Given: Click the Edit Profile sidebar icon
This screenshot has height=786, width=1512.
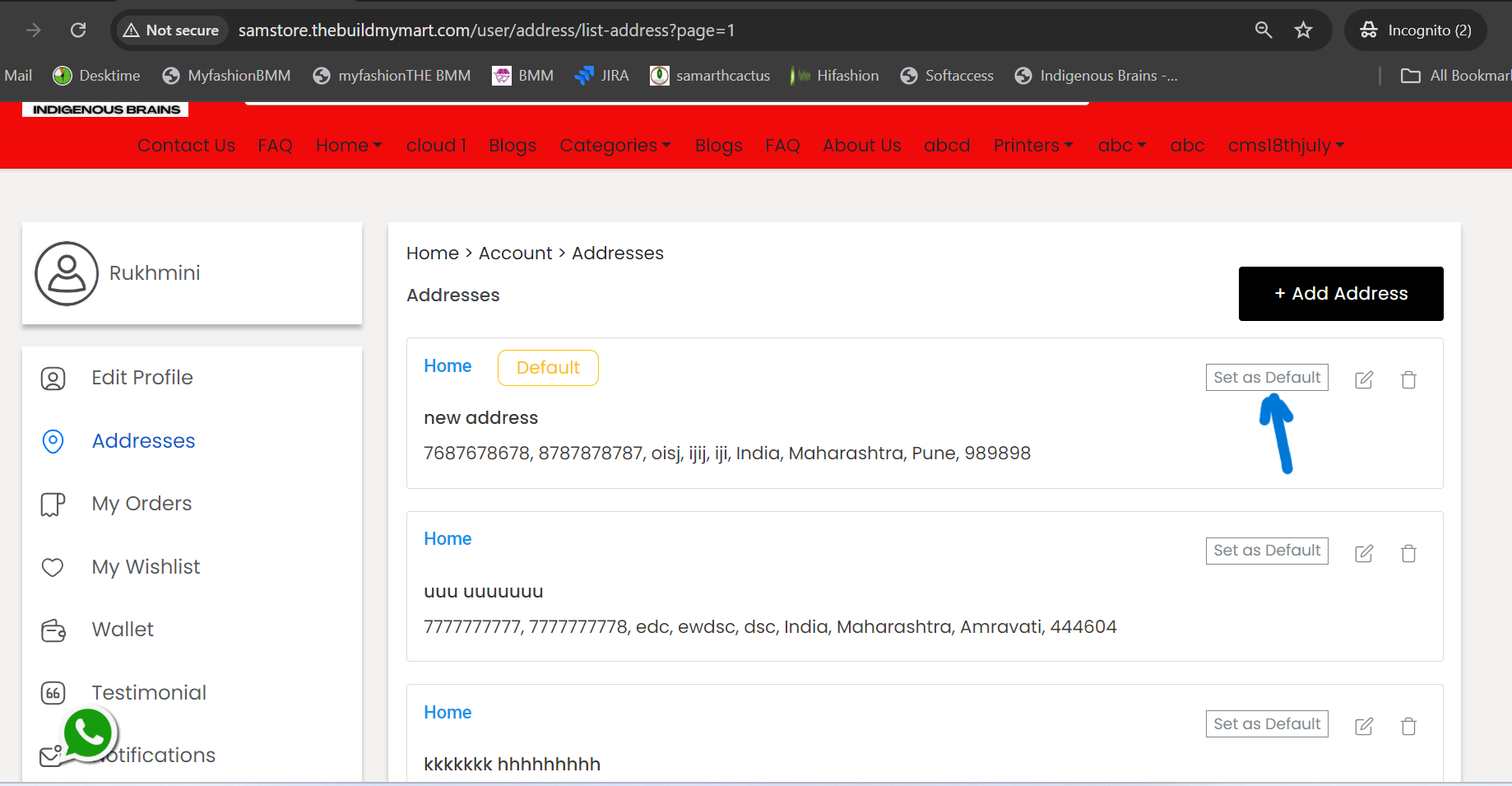Looking at the screenshot, I should coord(53,379).
